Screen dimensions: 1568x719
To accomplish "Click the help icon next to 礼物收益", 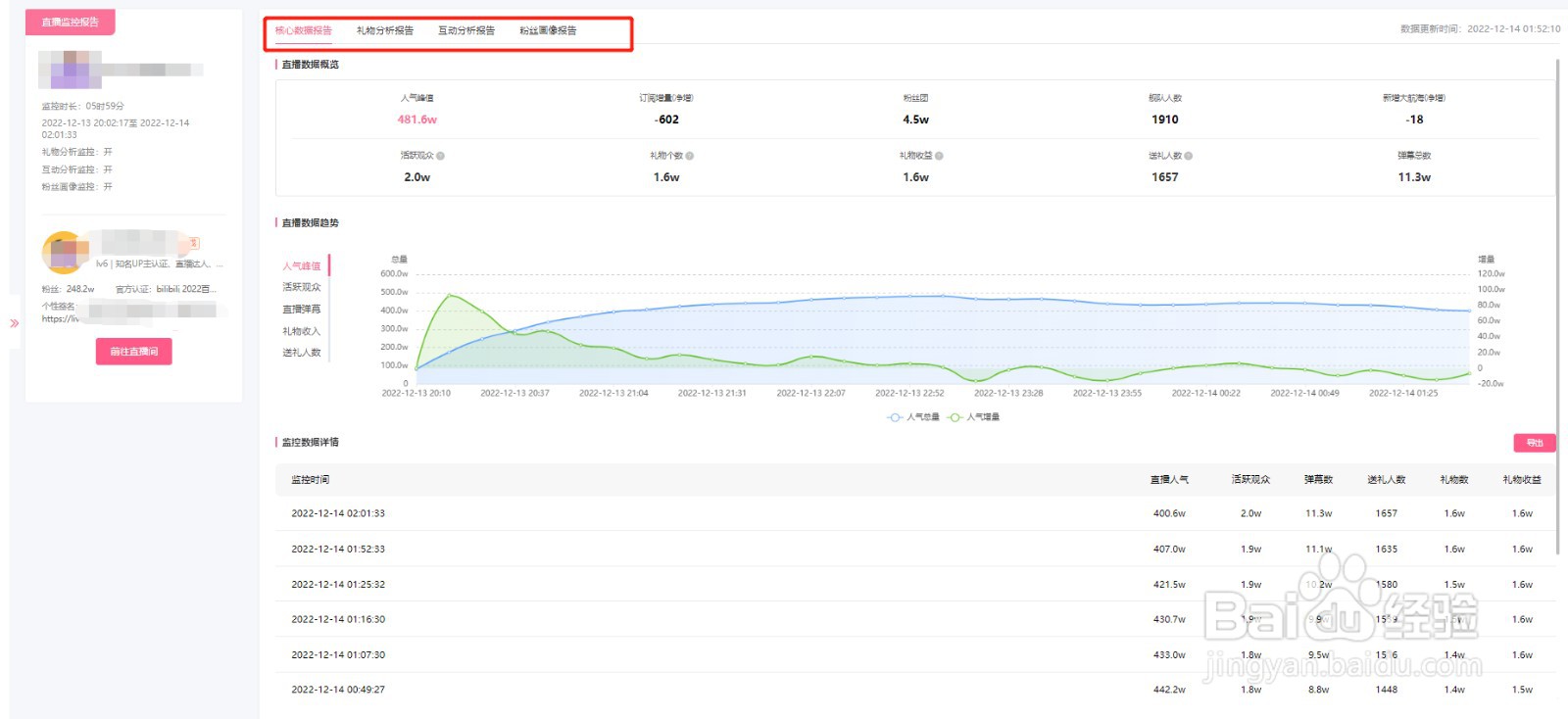I will pyautogui.click(x=939, y=156).
